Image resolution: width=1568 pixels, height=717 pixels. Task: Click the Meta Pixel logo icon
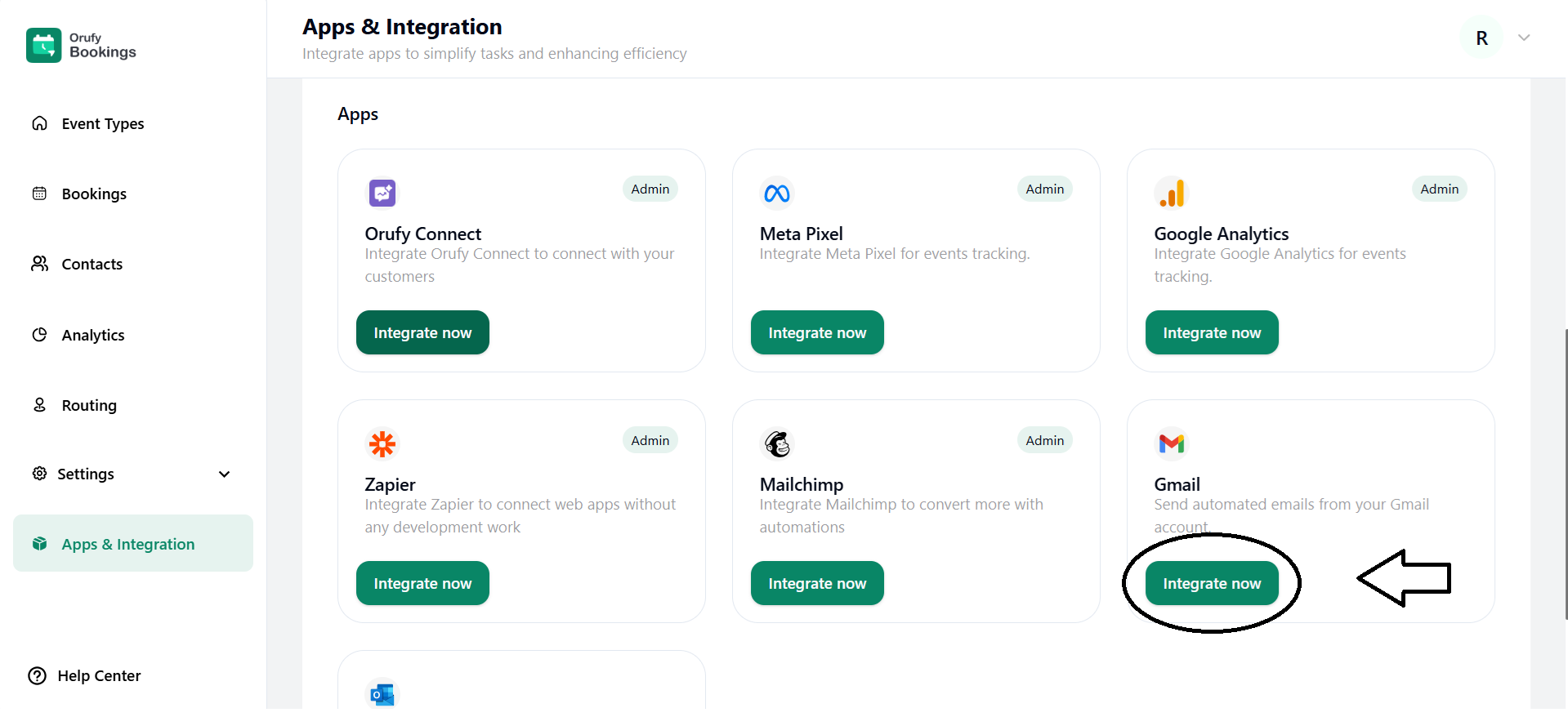(x=776, y=194)
